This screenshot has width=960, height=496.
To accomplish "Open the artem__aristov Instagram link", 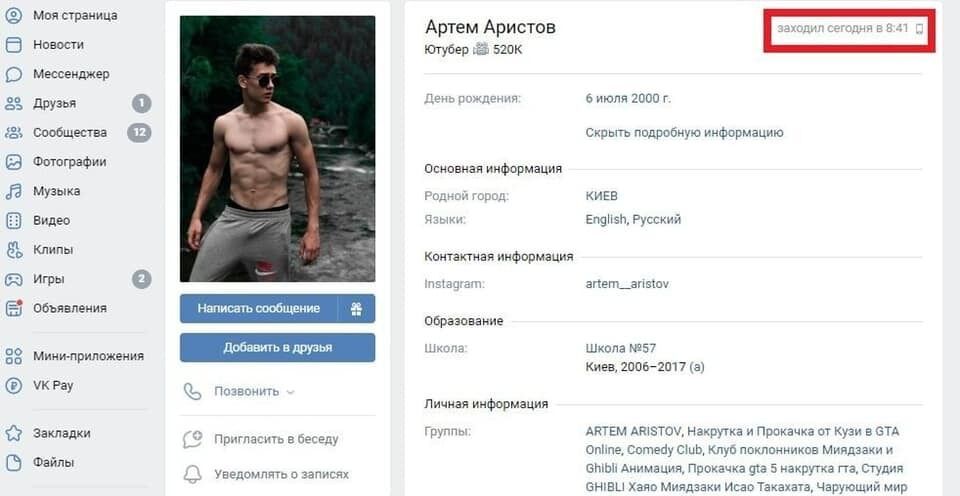I will tap(627, 284).
